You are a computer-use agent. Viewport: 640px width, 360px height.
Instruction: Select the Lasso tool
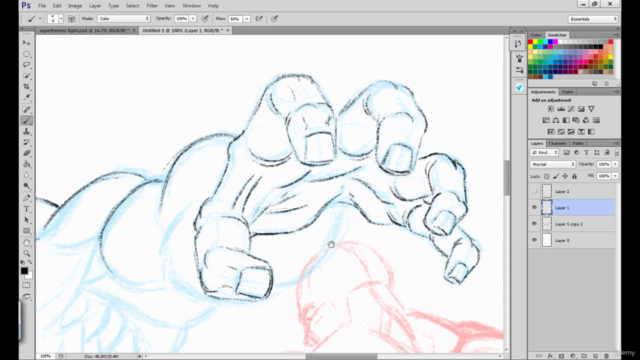27,65
